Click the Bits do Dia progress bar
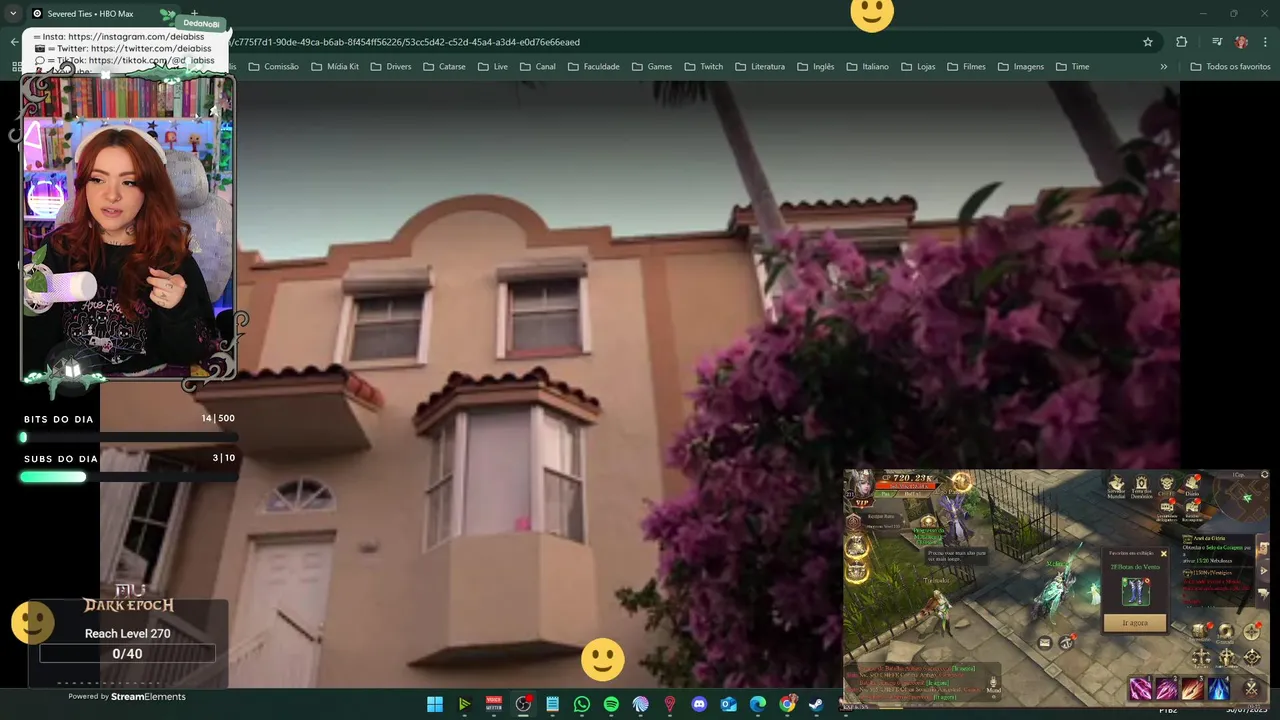The image size is (1280, 720). [129, 437]
